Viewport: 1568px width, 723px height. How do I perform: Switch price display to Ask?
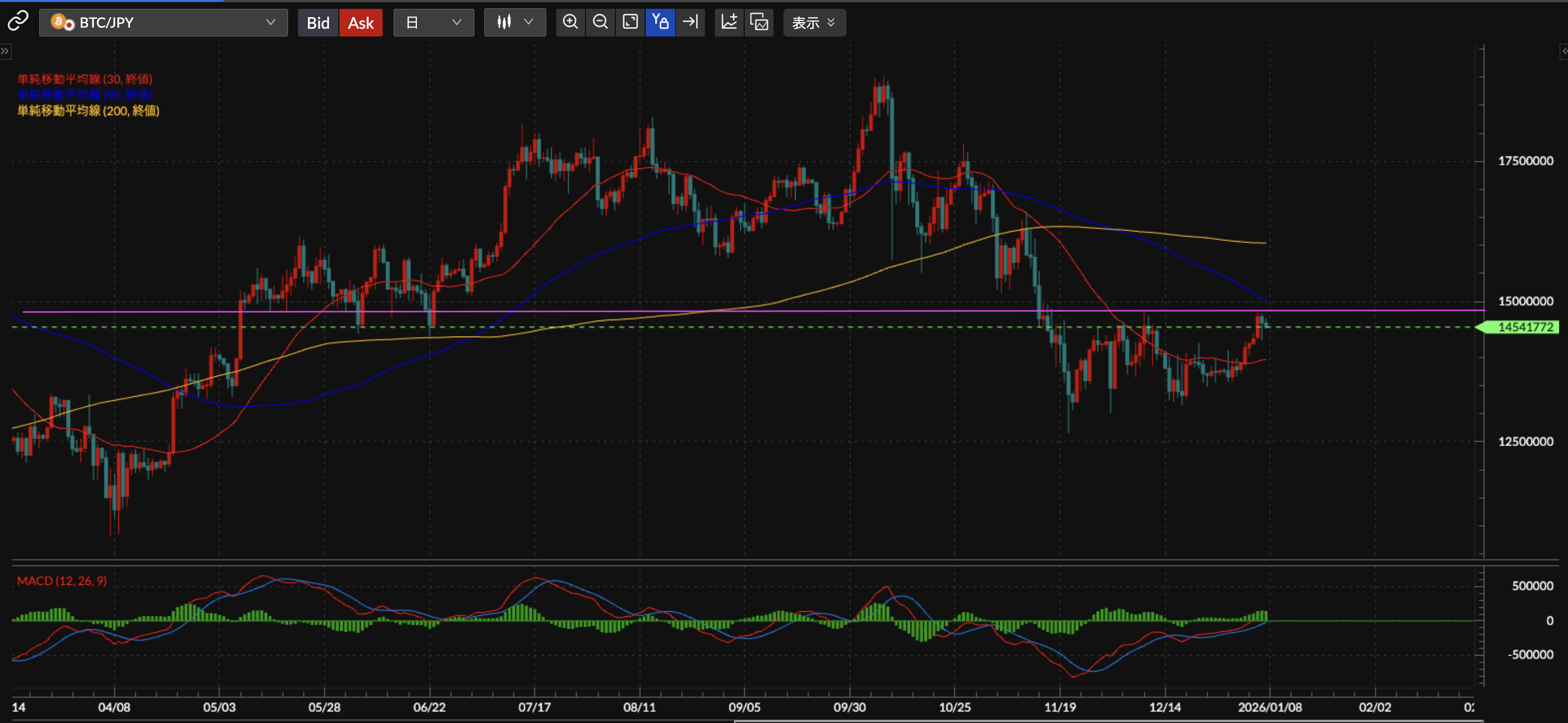[x=360, y=23]
